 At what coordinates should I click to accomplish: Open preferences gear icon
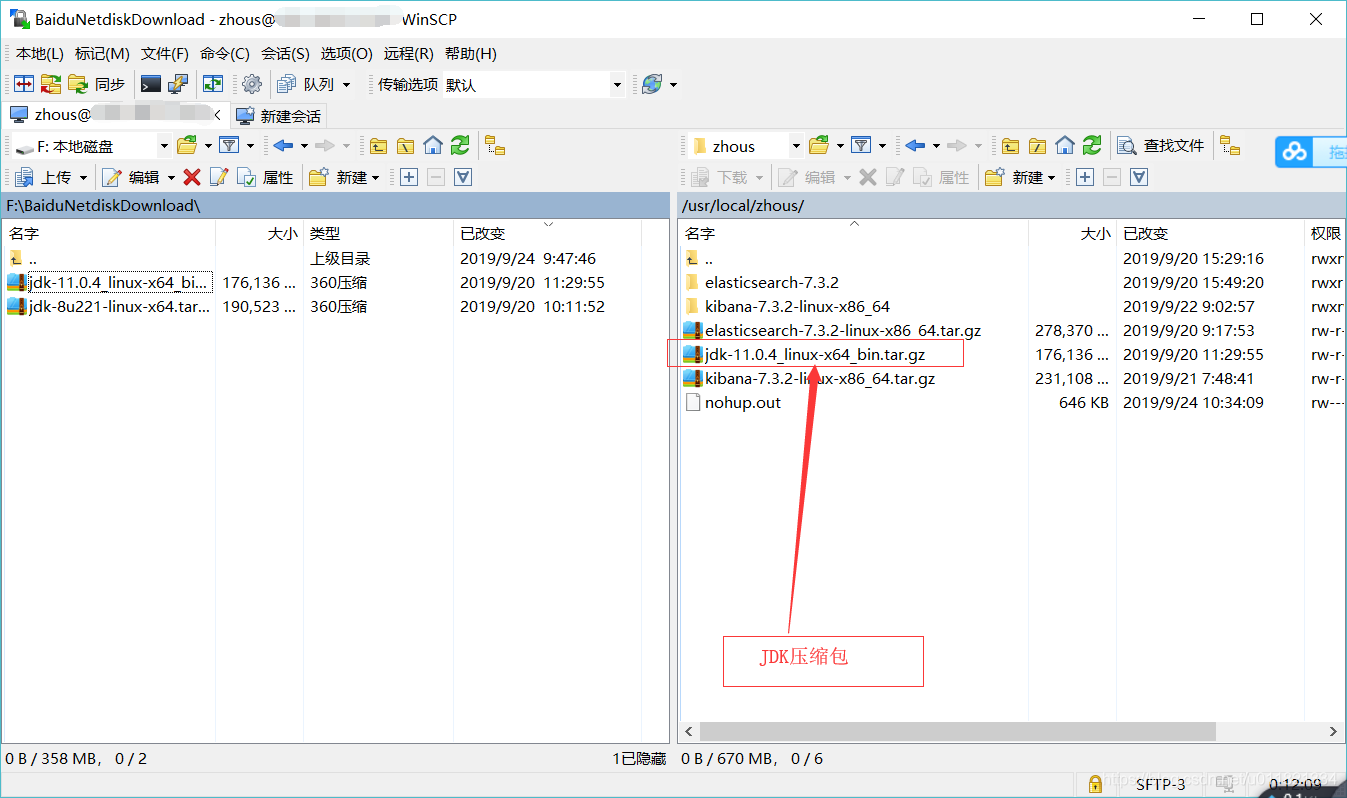click(x=252, y=85)
